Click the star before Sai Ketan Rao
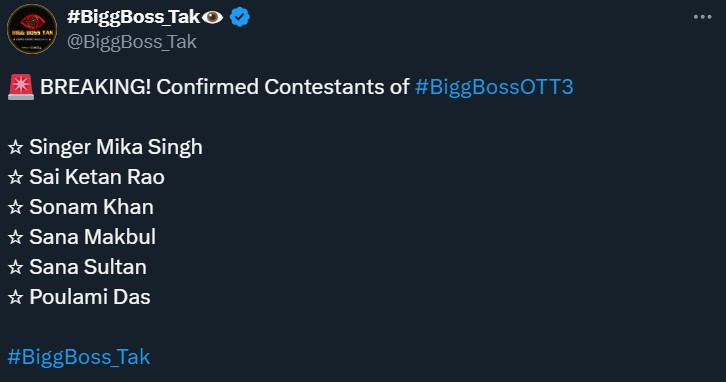Image resolution: width=726 pixels, height=382 pixels. (15, 177)
